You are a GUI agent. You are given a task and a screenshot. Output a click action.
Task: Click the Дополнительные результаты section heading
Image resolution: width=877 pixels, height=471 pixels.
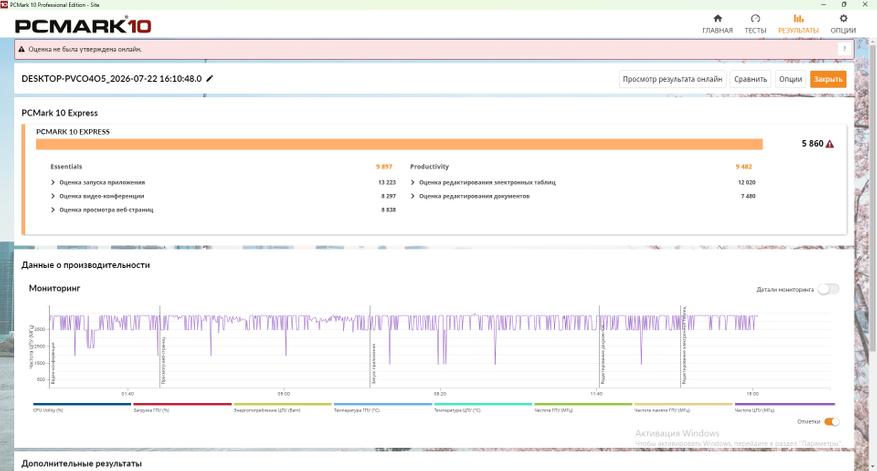coord(82,464)
